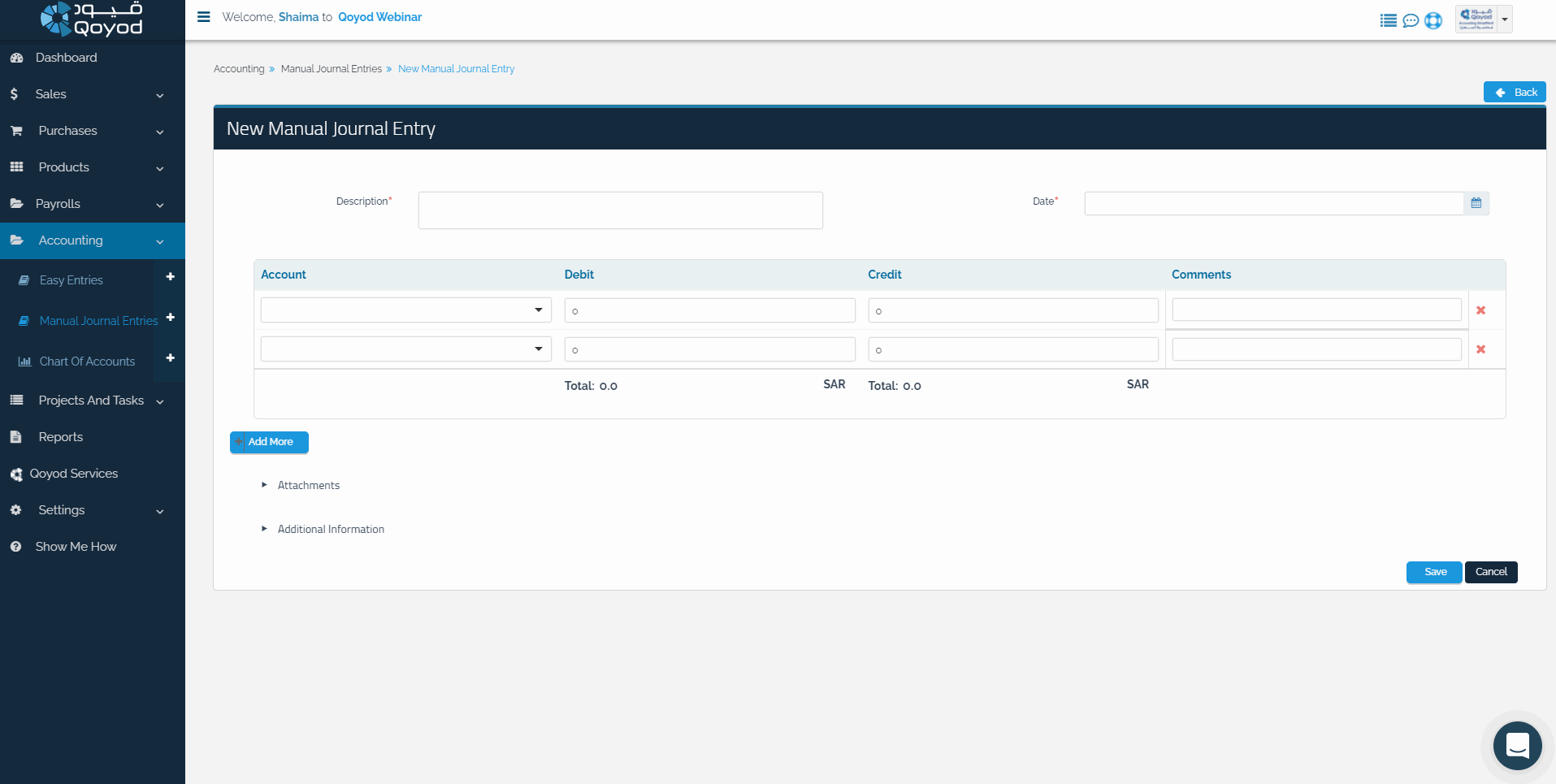The width and height of the screenshot is (1556, 784).
Task: Open the second row Account dropdown
Action: tap(405, 349)
